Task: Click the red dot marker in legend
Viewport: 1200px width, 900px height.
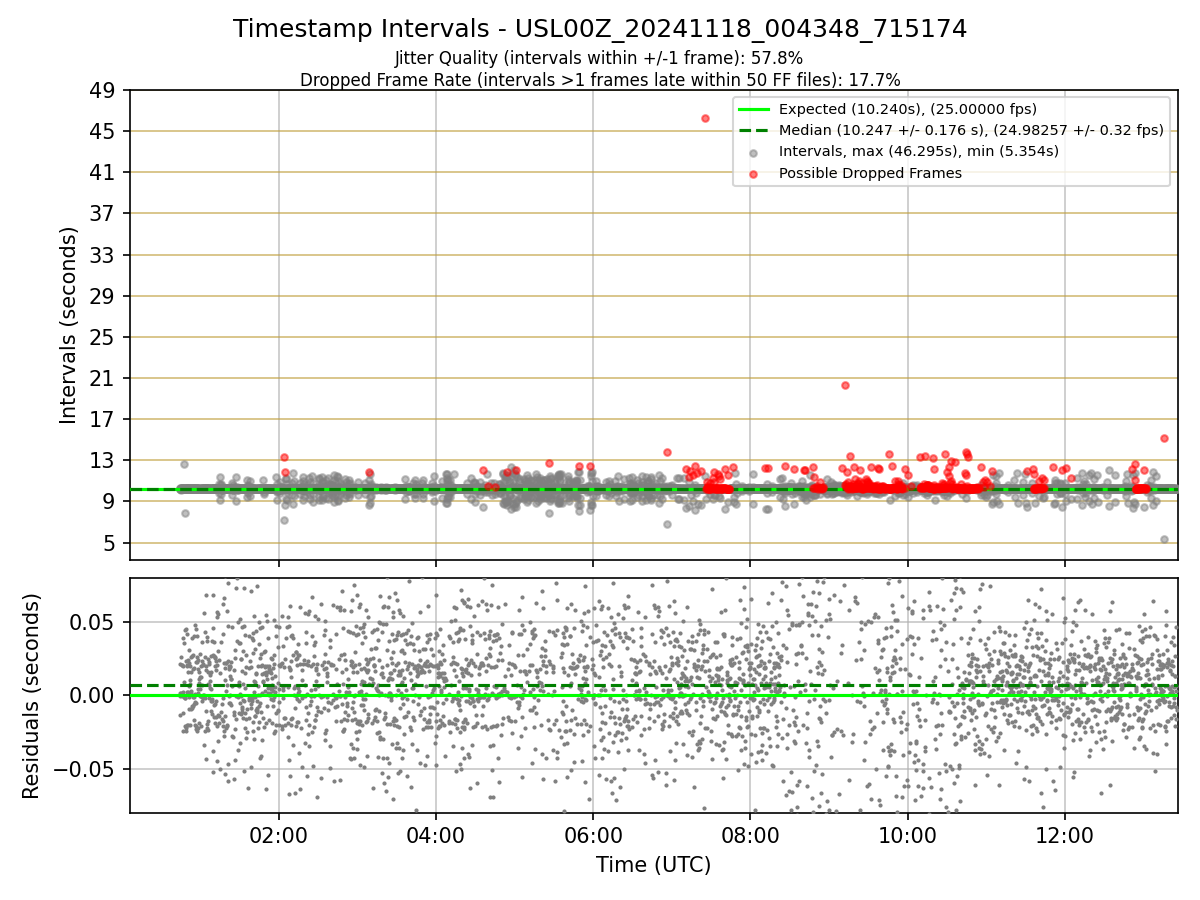Action: tap(754, 173)
